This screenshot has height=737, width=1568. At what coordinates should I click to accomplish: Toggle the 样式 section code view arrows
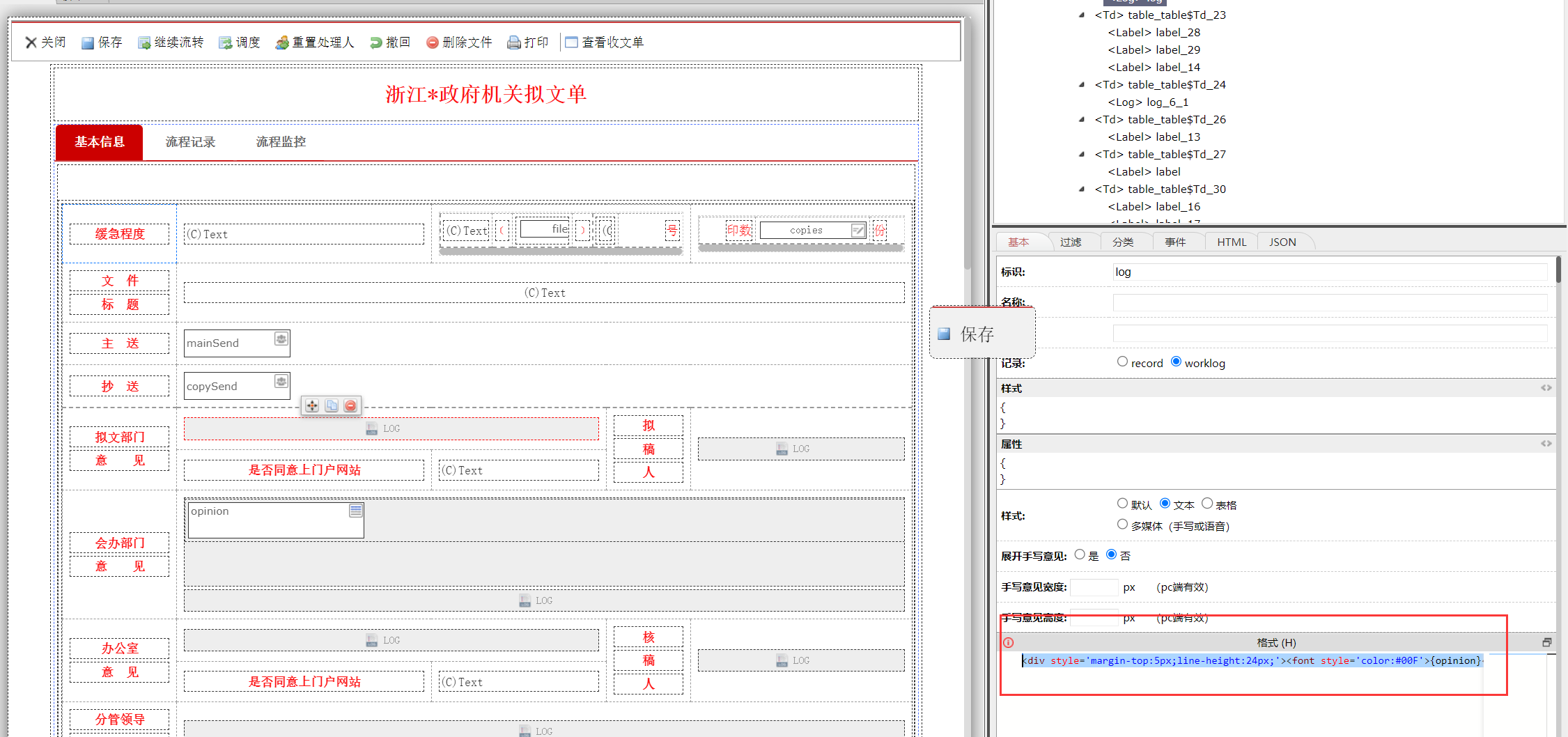1546,388
